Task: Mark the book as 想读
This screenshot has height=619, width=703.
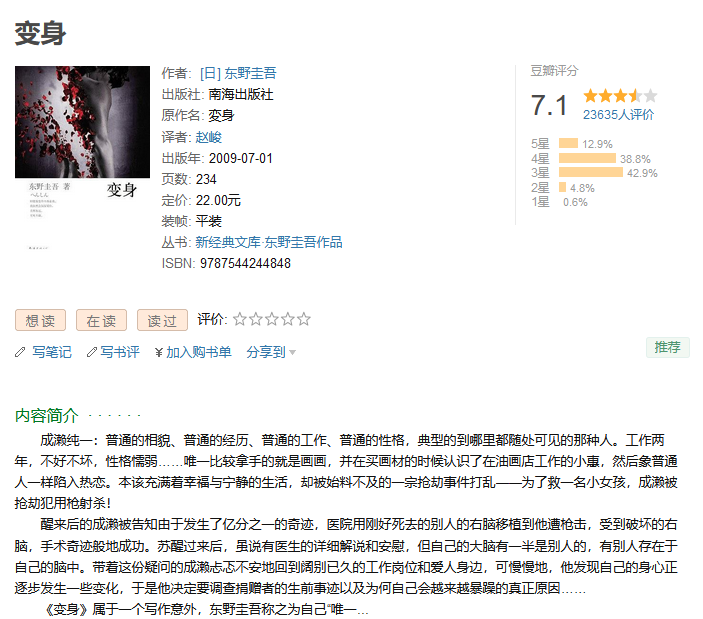Action: pyautogui.click(x=40, y=320)
